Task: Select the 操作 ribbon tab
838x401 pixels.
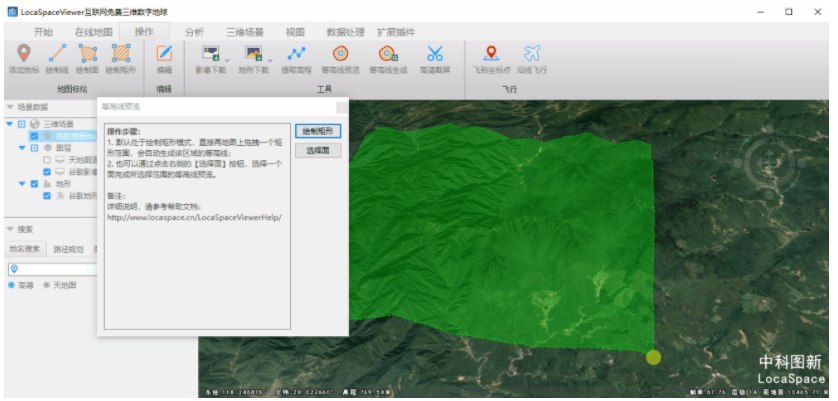Action: [144, 32]
